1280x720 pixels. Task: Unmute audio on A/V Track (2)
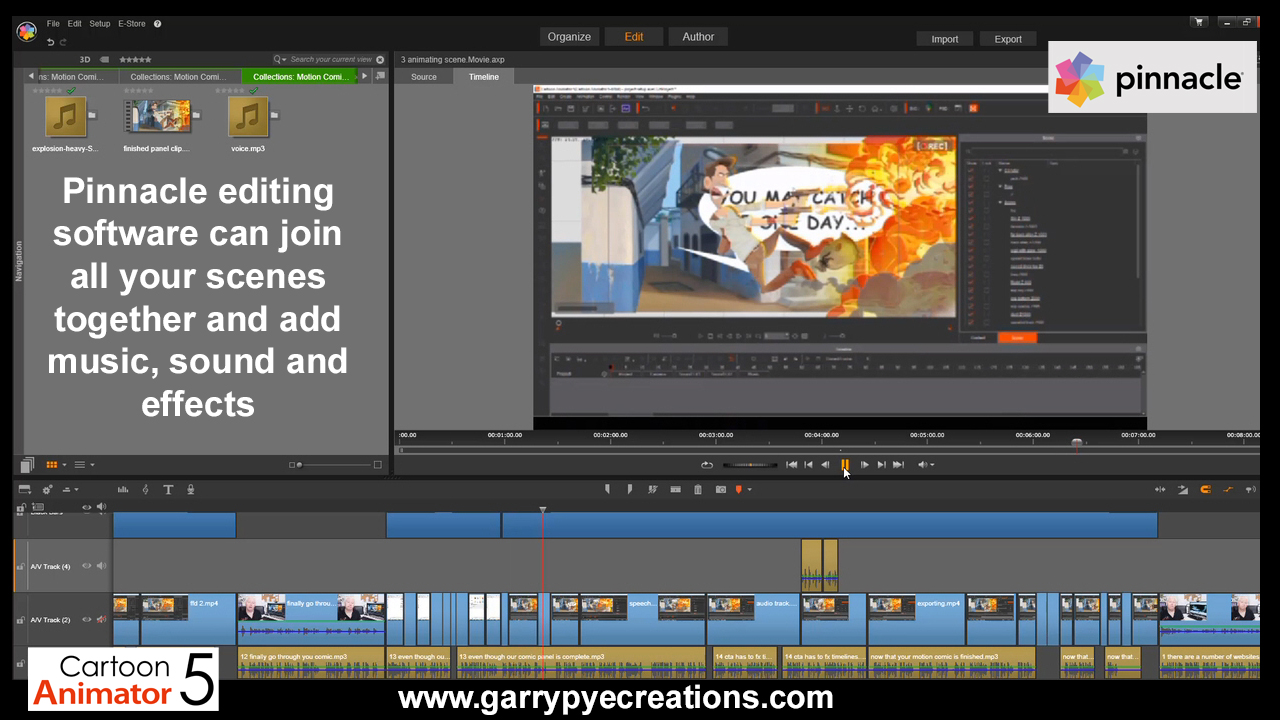coord(101,620)
